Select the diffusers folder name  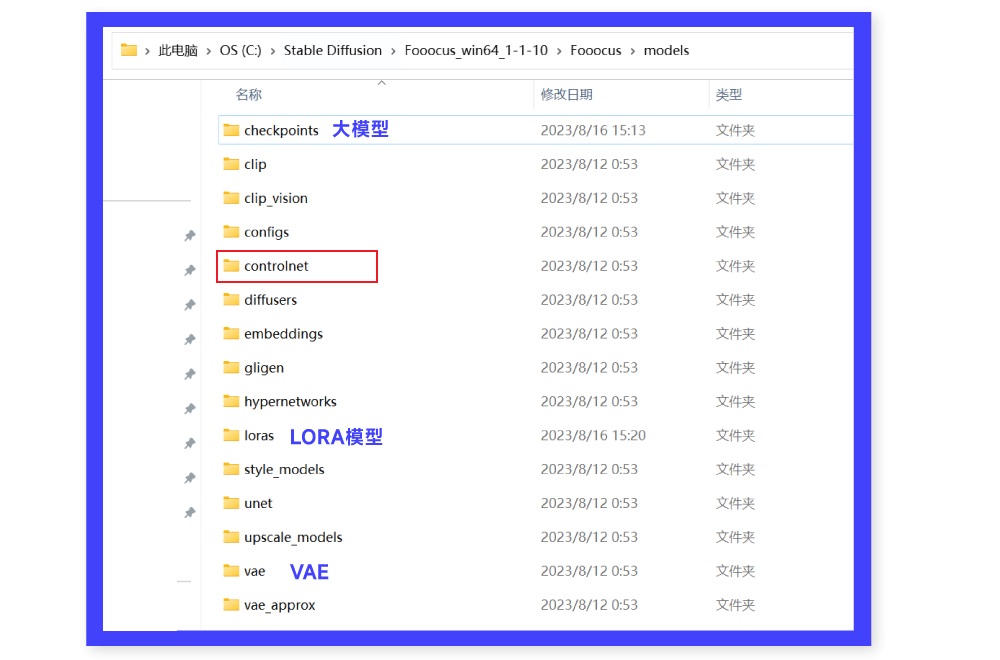(270, 300)
